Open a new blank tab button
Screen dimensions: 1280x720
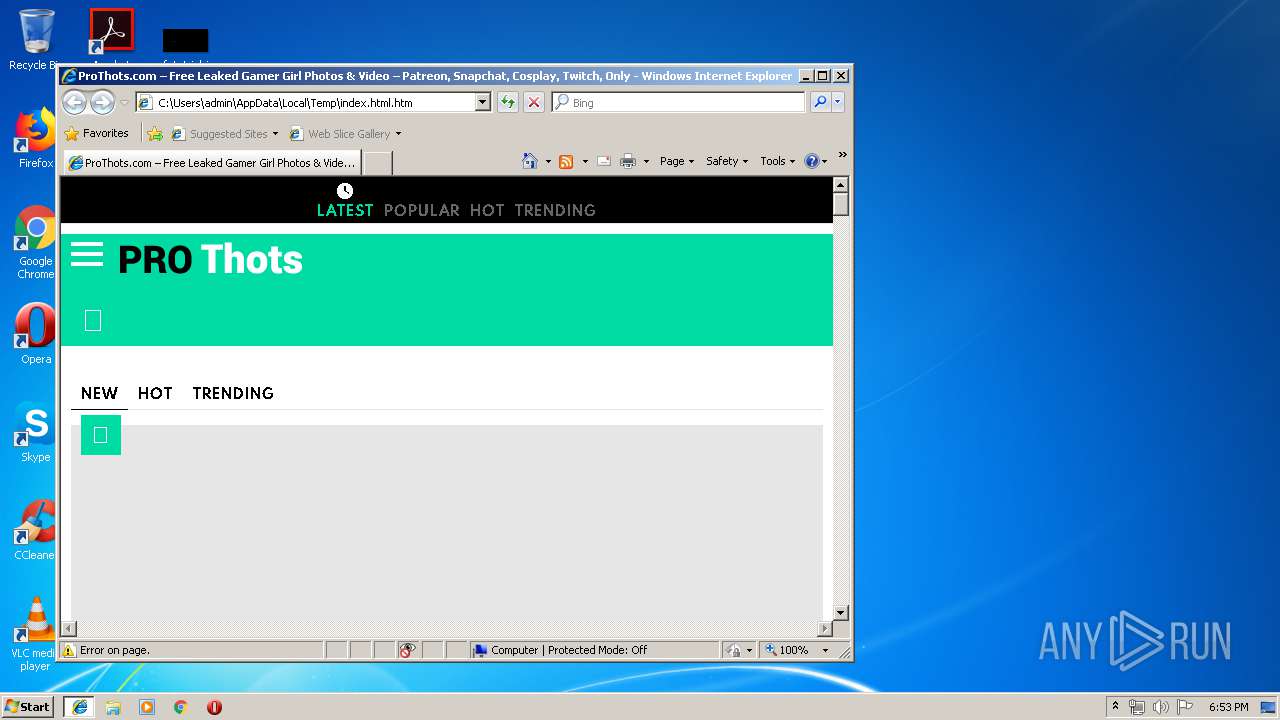tap(377, 162)
